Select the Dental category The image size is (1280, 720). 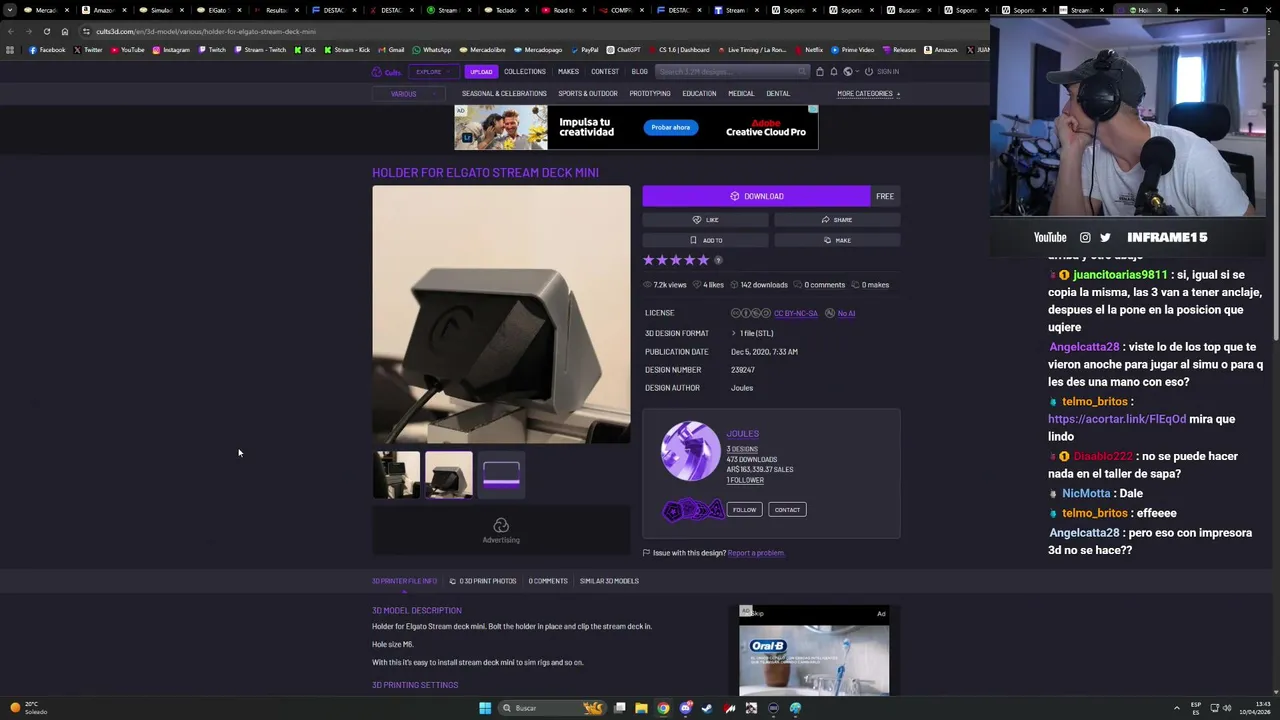click(x=778, y=94)
